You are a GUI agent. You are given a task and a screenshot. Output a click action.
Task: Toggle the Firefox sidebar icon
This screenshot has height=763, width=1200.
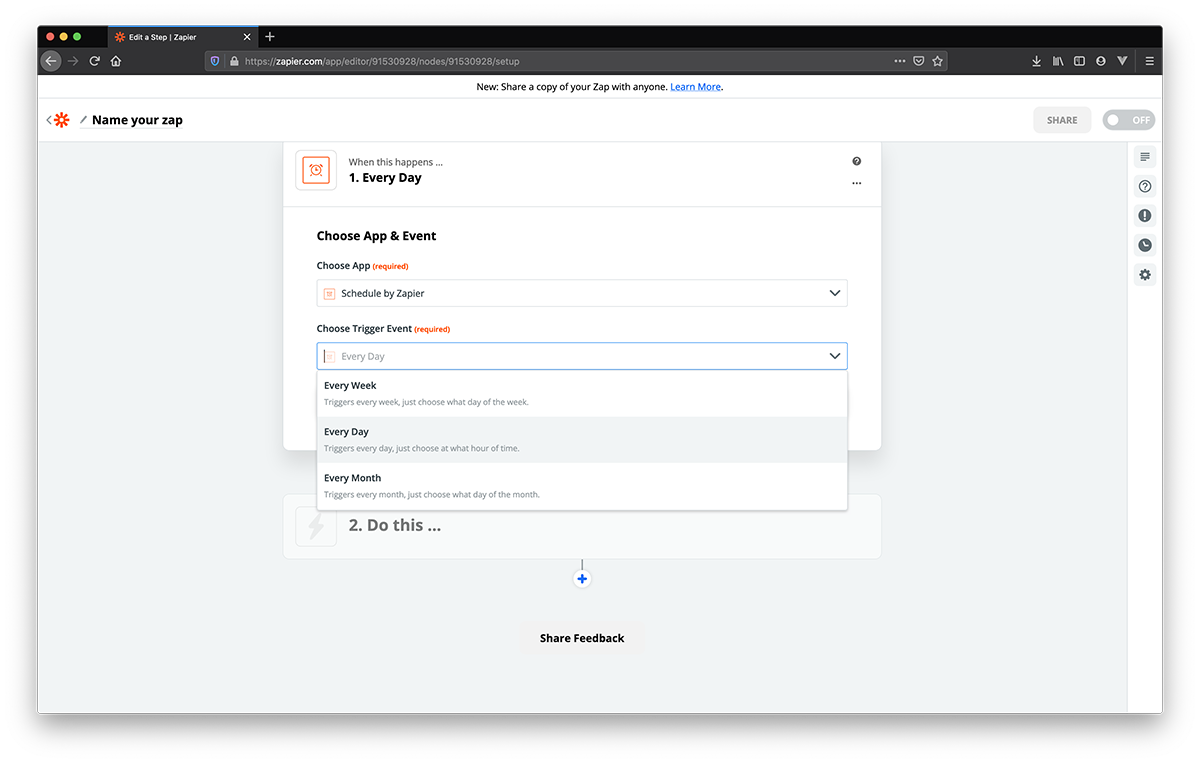point(1079,61)
